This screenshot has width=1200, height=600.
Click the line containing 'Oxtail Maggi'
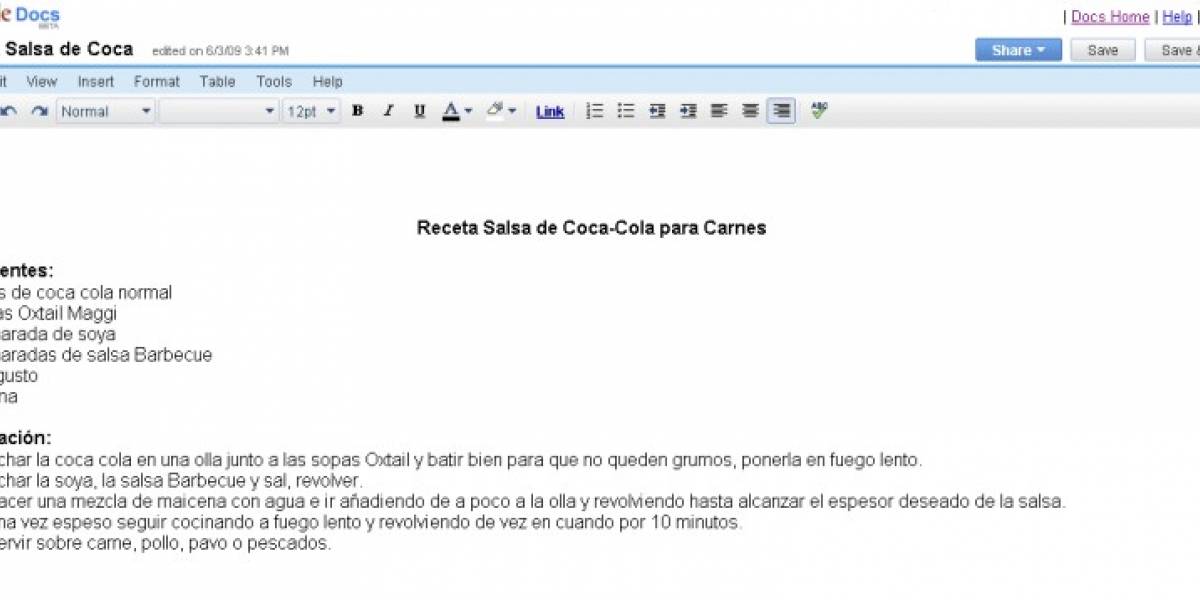58,314
